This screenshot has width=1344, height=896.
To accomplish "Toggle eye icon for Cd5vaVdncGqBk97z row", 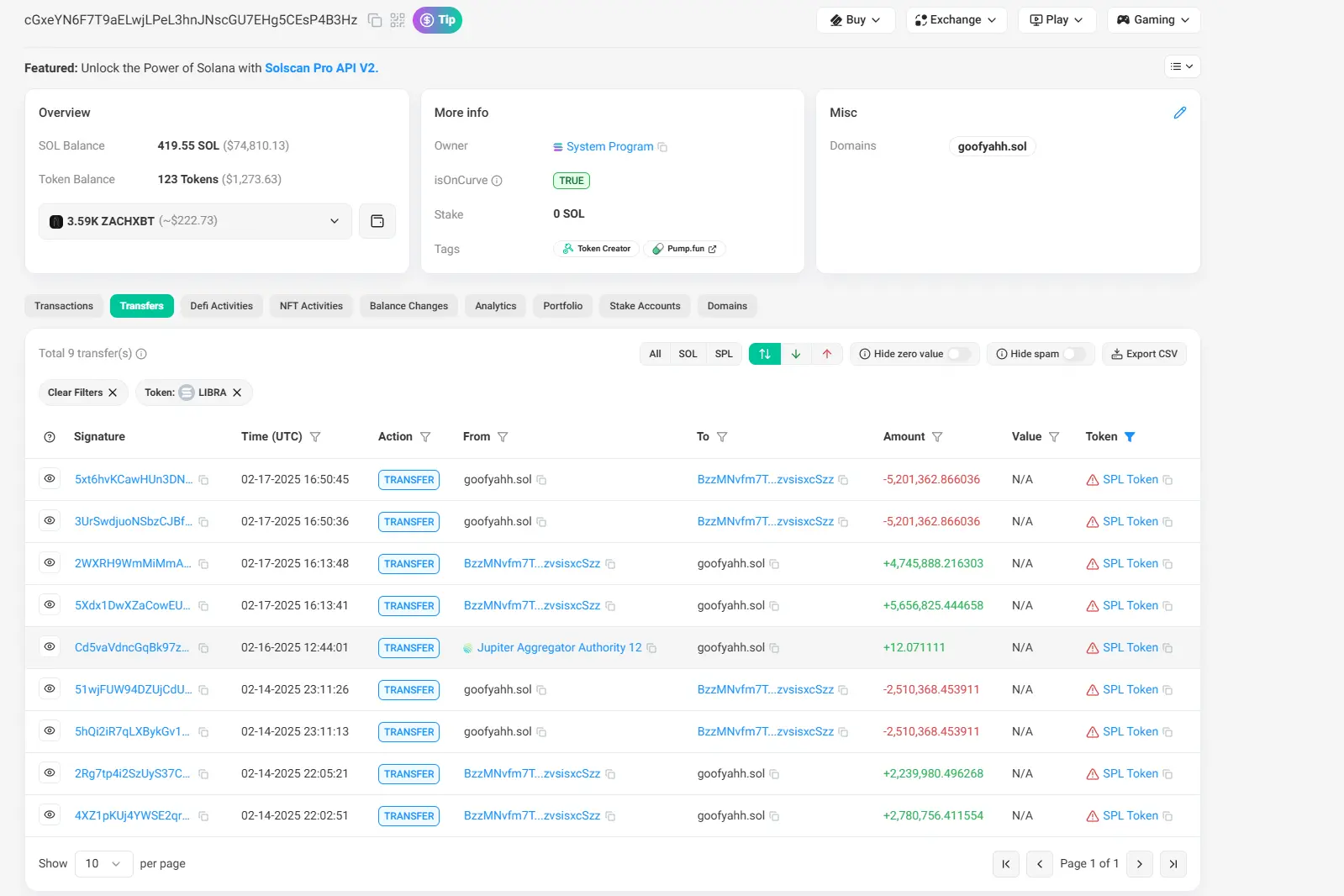I will click(50, 647).
